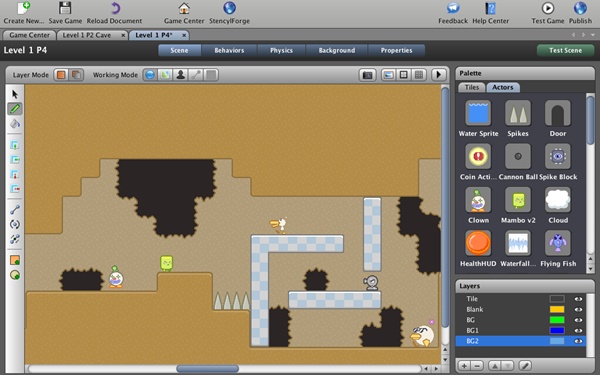
Task: Select the Scene section button
Action: [179, 51]
